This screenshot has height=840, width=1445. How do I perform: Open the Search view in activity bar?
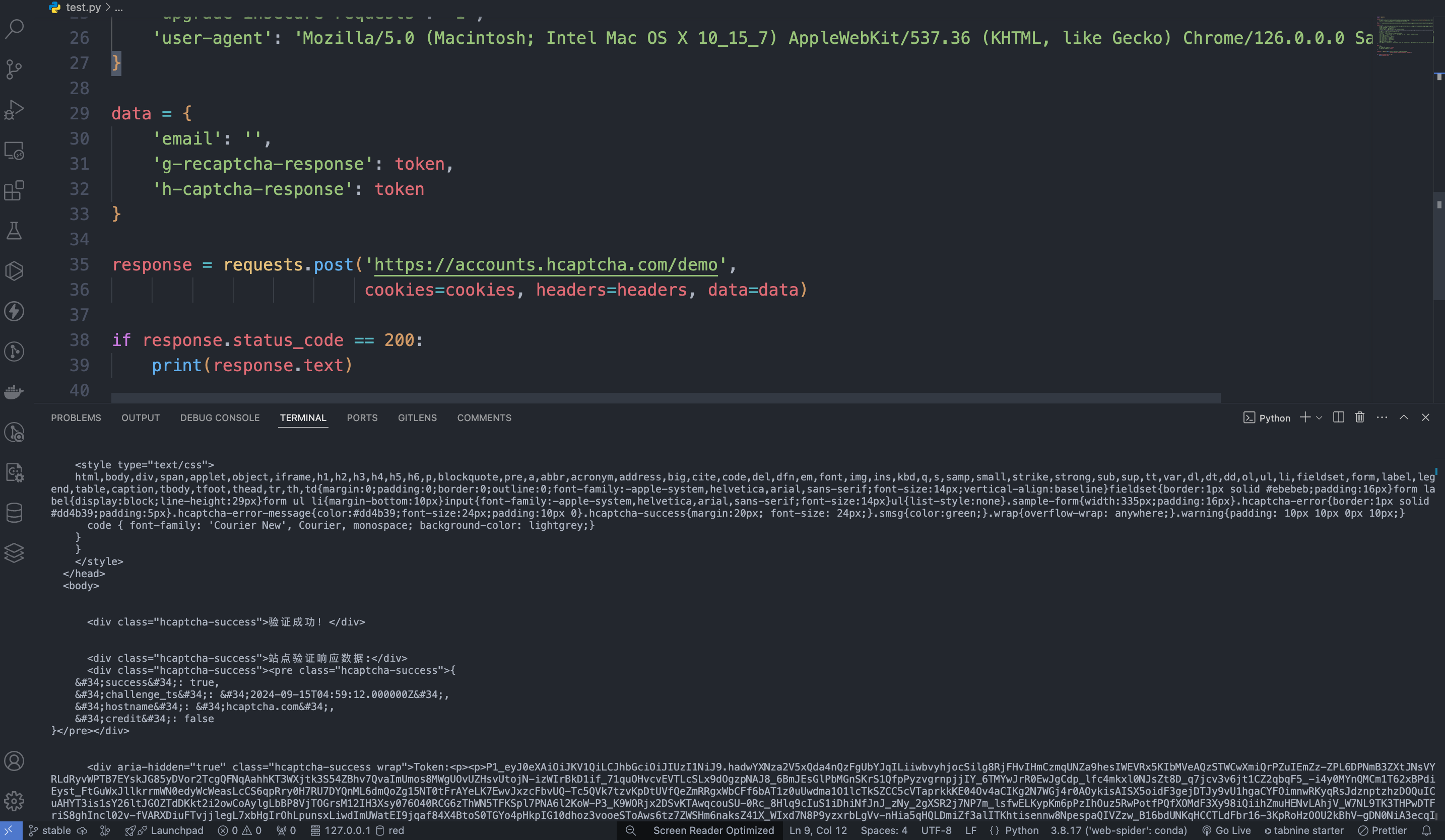click(x=14, y=28)
